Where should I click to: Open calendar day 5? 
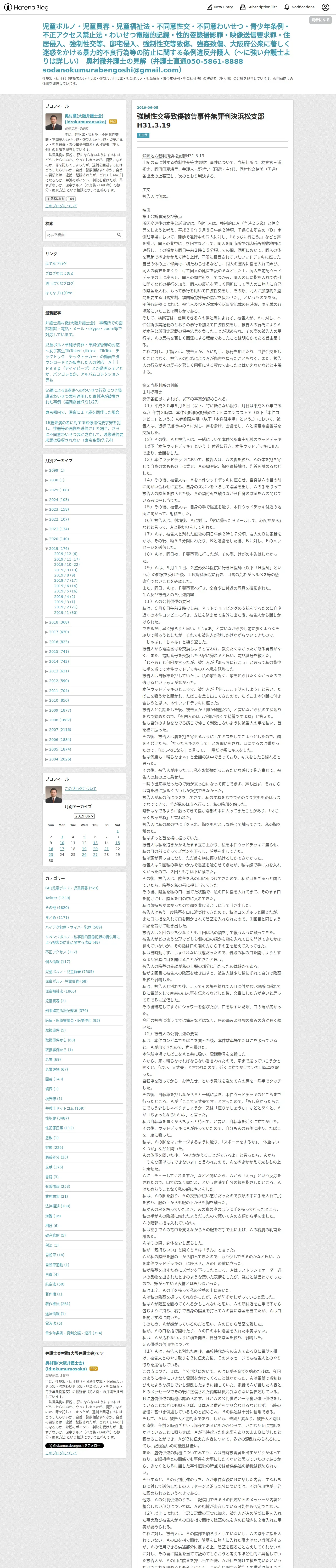point(84,837)
